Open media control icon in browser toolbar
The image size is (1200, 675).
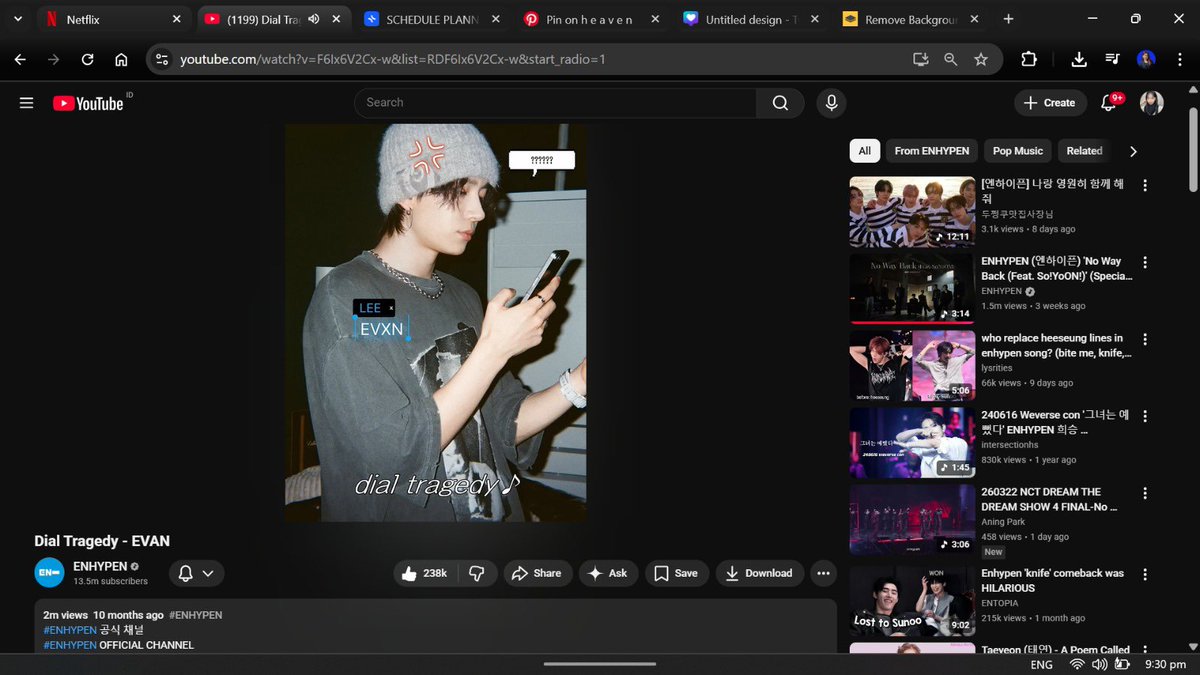pyautogui.click(x=1112, y=59)
